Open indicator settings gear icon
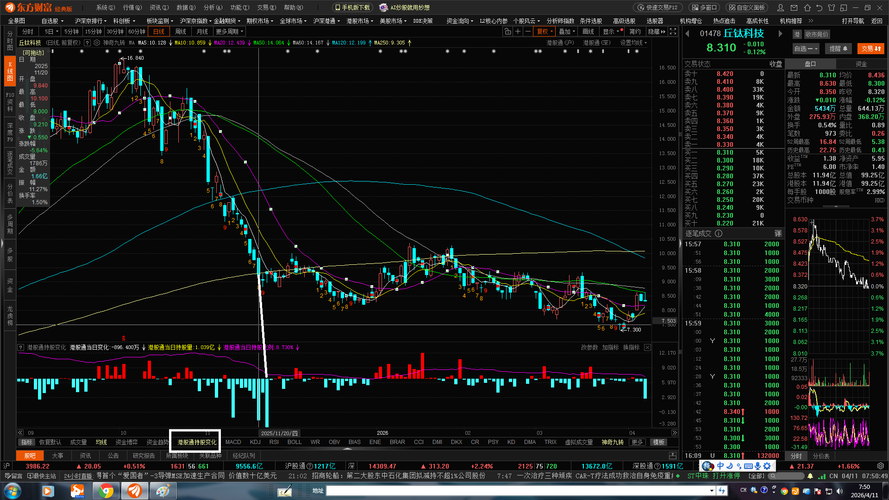 (96, 43)
